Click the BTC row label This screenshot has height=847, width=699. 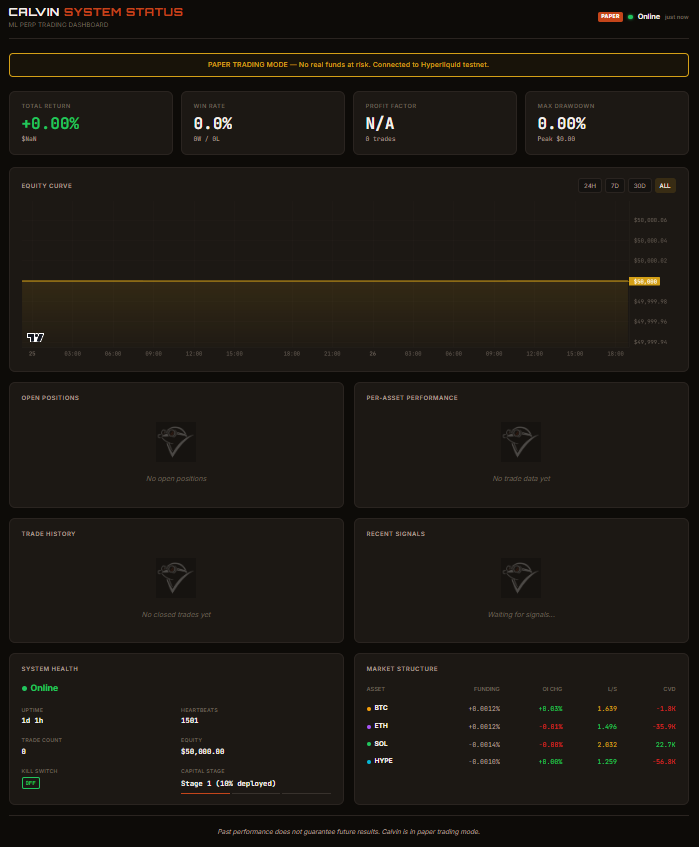(x=381, y=708)
